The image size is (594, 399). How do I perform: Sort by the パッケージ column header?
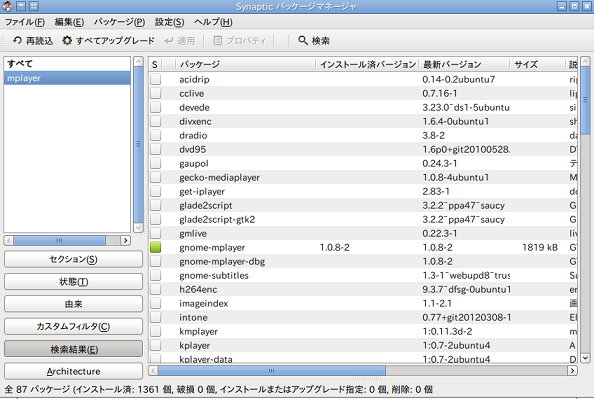[245, 64]
